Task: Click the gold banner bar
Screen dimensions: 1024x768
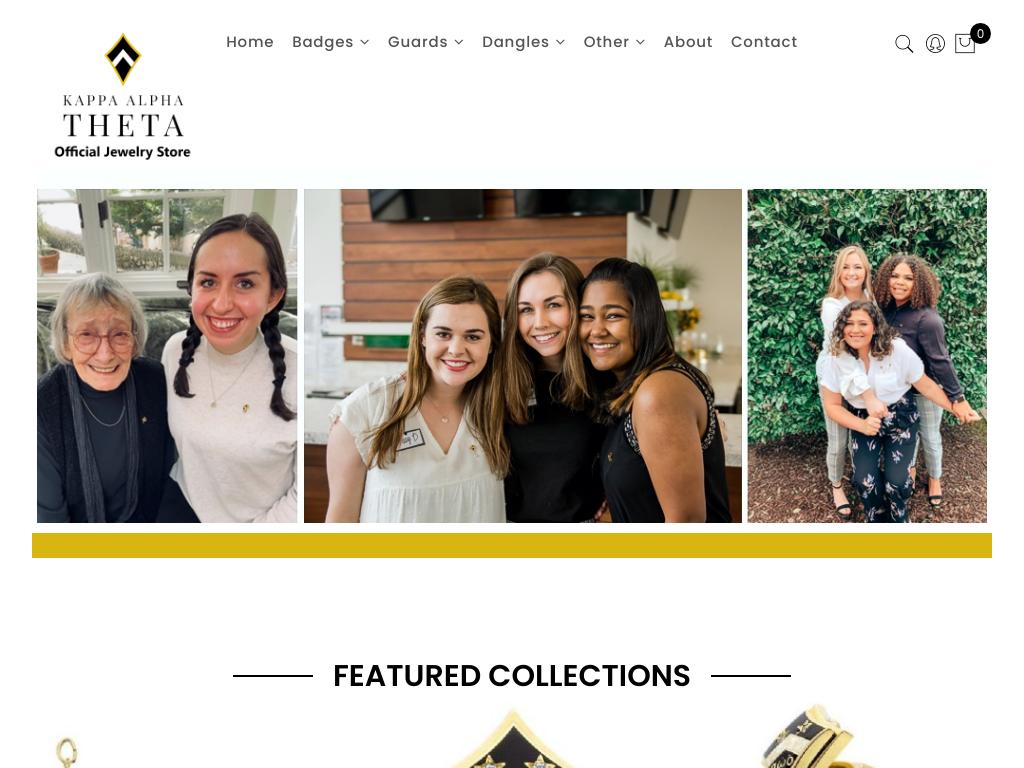Action: 512,545
